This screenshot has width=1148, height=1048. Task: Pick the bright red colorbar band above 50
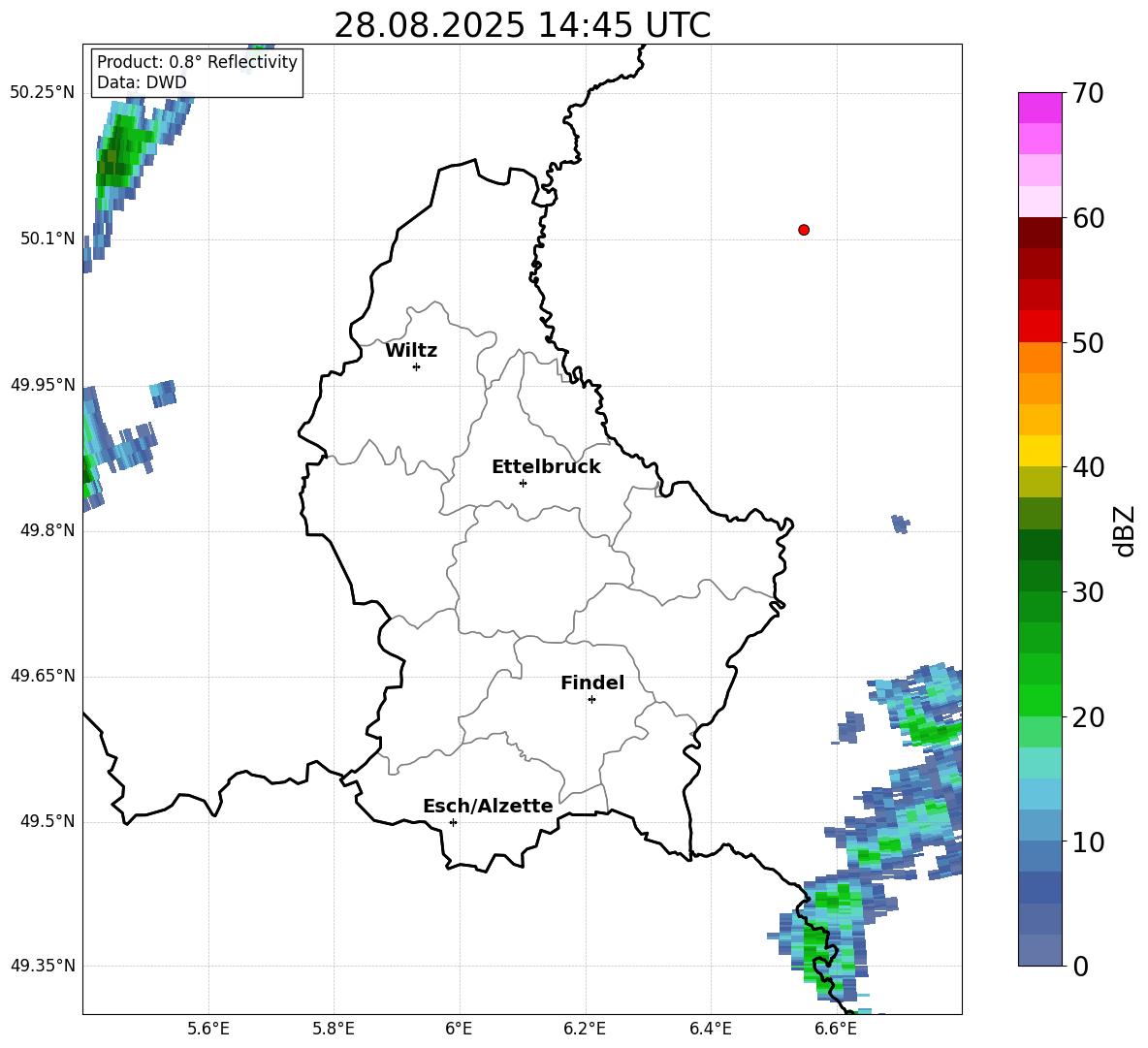coord(1039,327)
